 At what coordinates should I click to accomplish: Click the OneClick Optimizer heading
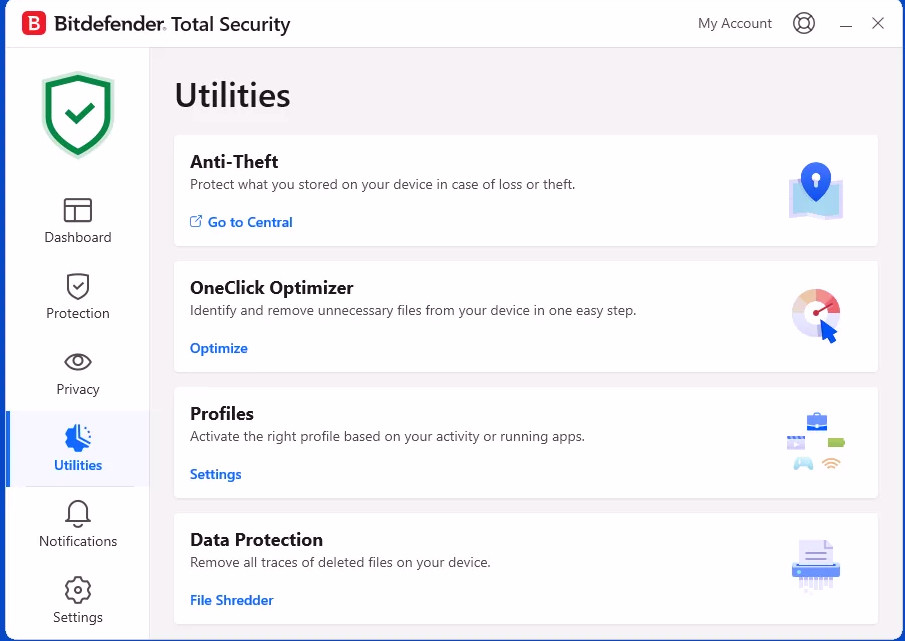point(271,288)
